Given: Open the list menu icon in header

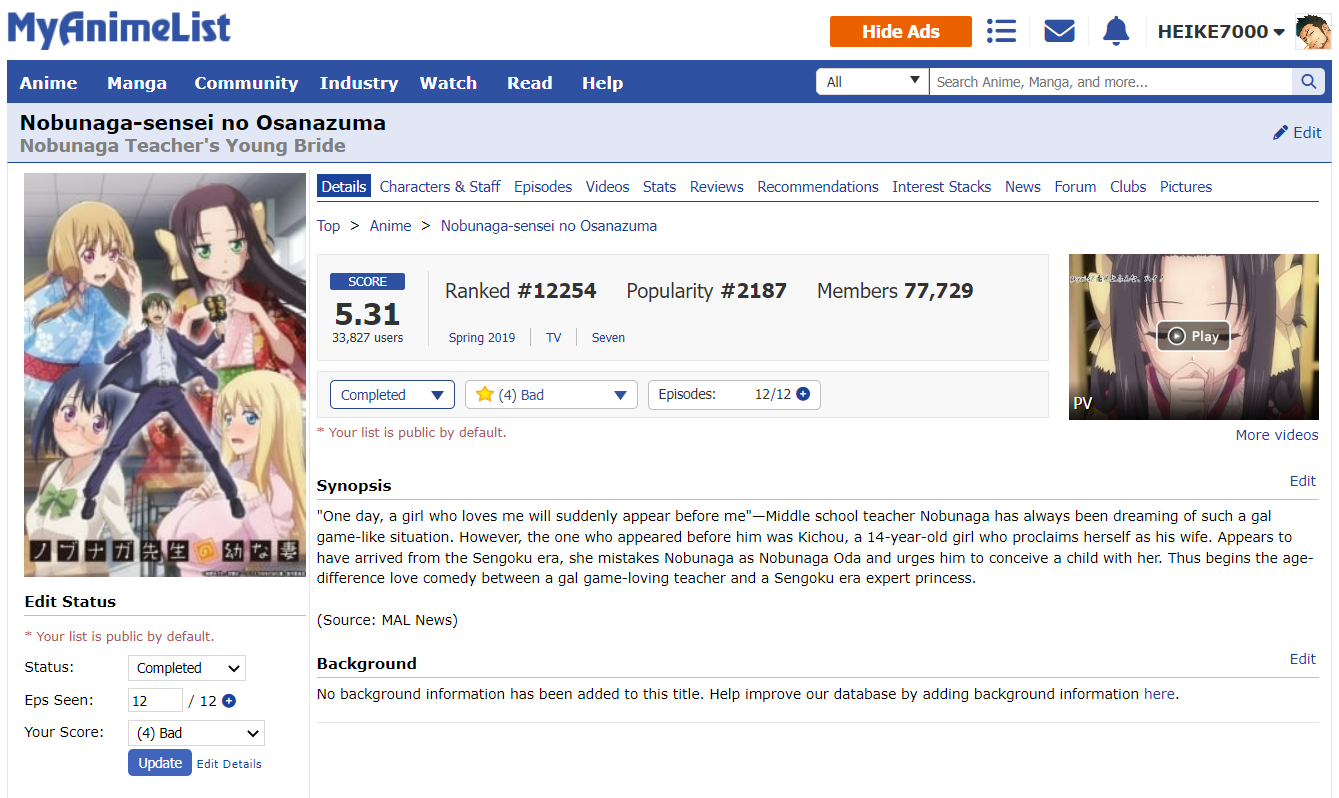Looking at the screenshot, I should click(x=1001, y=31).
